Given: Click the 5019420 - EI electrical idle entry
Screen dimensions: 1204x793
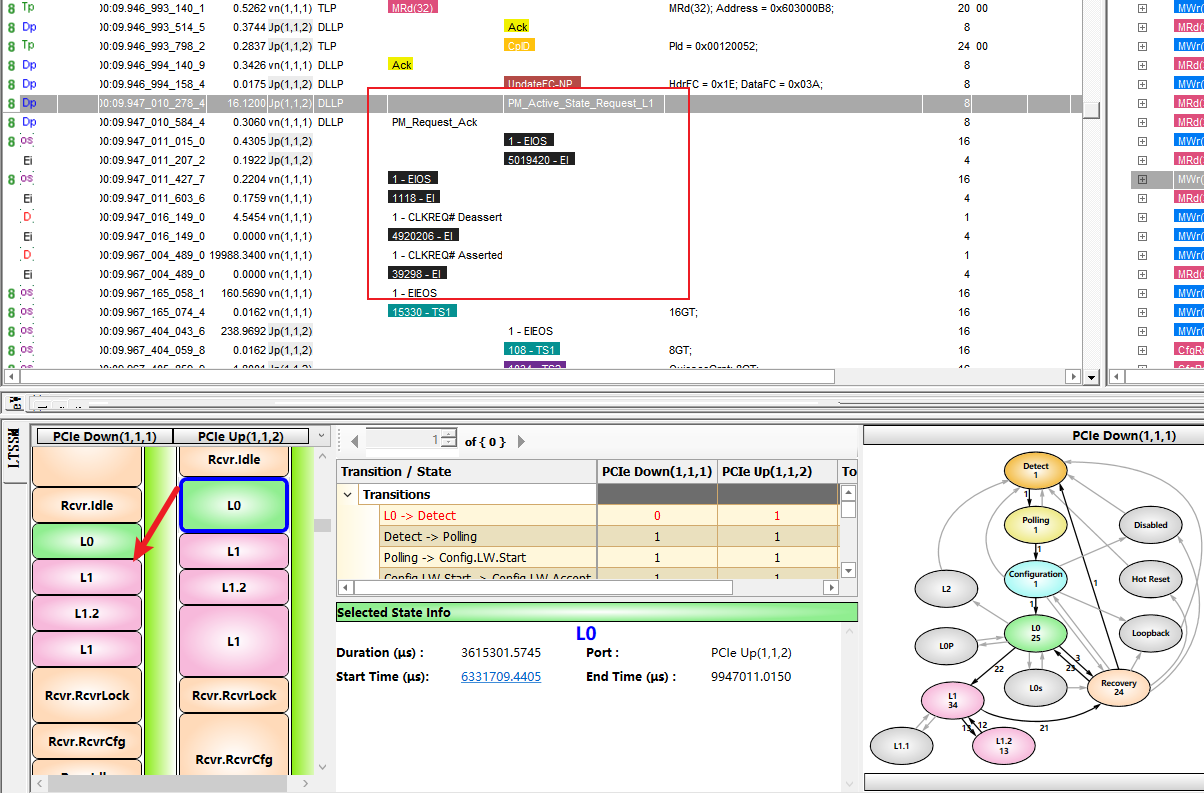Looking at the screenshot, I should [x=541, y=160].
